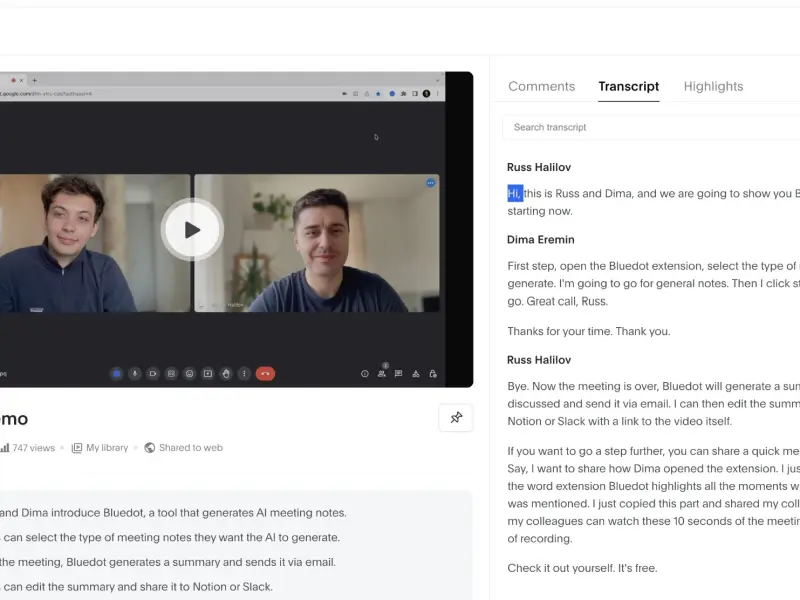Screen dimensions: 800x600
Task: Click the new tab plus in recorded browser
Action: coord(35,80)
